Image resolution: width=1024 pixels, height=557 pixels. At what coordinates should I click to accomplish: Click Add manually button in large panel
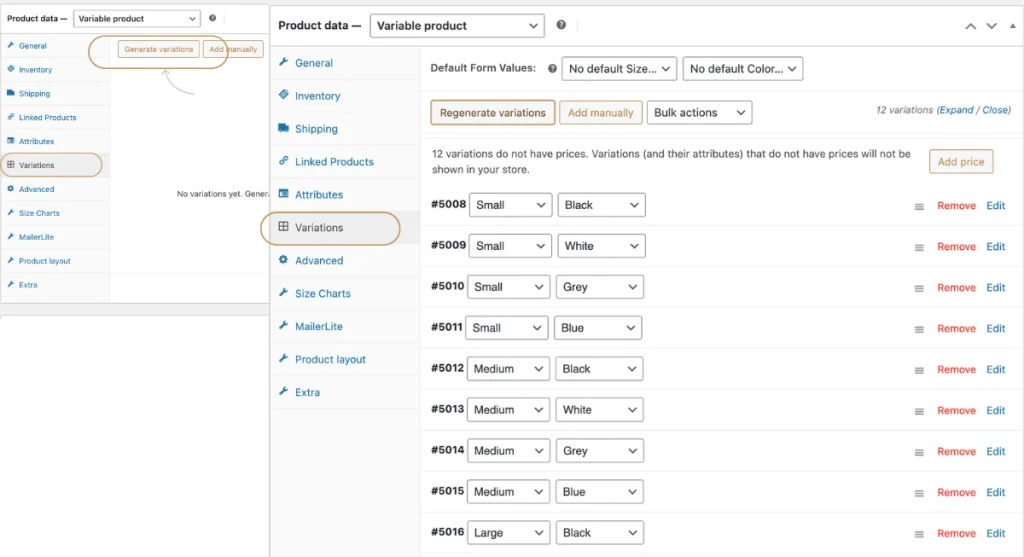600,112
